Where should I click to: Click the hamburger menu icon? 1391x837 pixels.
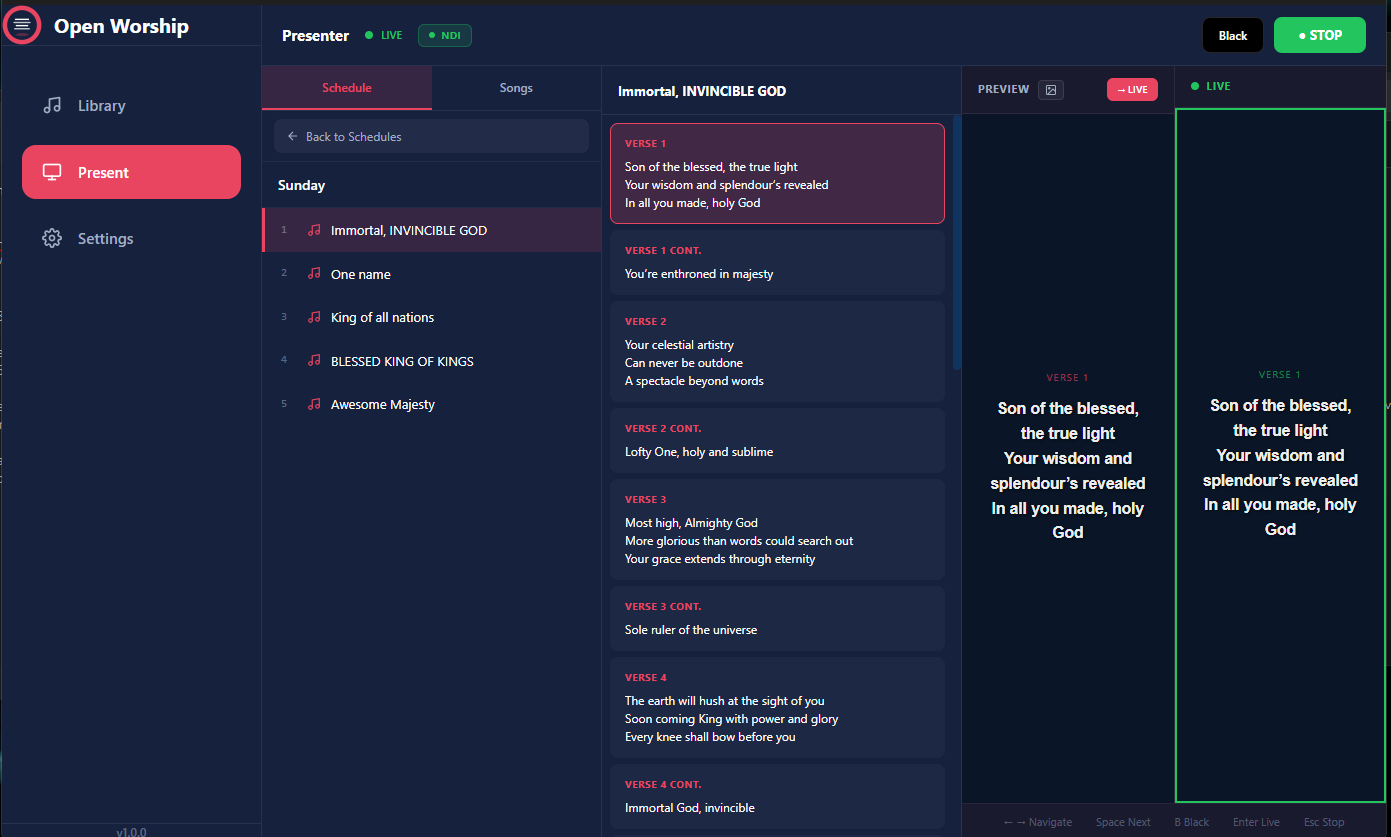22,24
